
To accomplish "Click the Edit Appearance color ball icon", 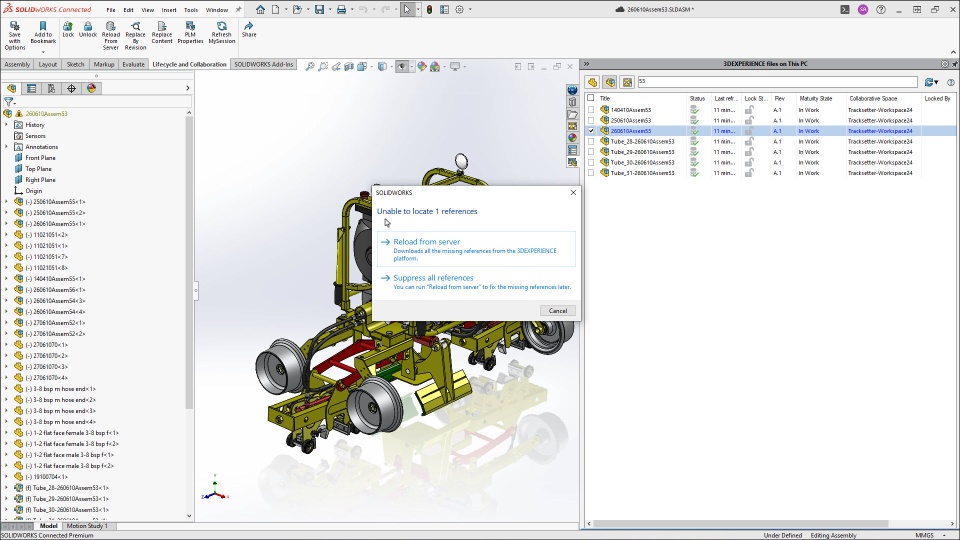I will click(422, 66).
